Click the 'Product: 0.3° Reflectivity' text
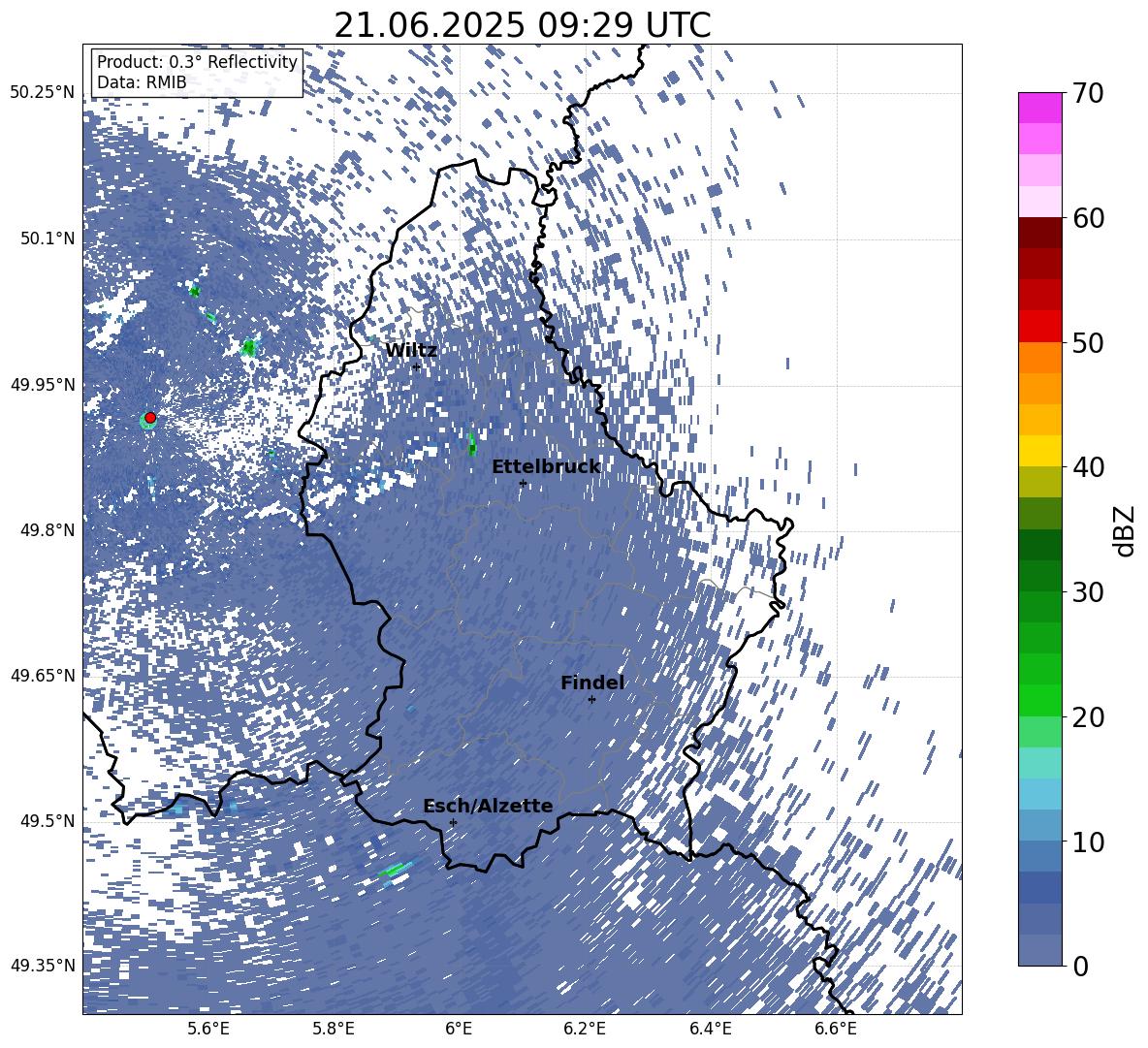 coord(197,62)
